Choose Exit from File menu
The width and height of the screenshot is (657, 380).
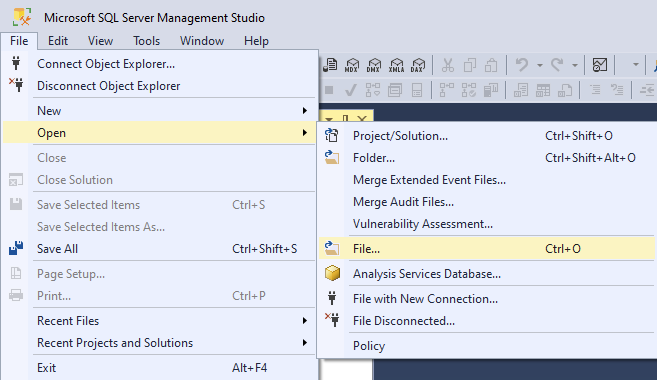tap(159, 368)
